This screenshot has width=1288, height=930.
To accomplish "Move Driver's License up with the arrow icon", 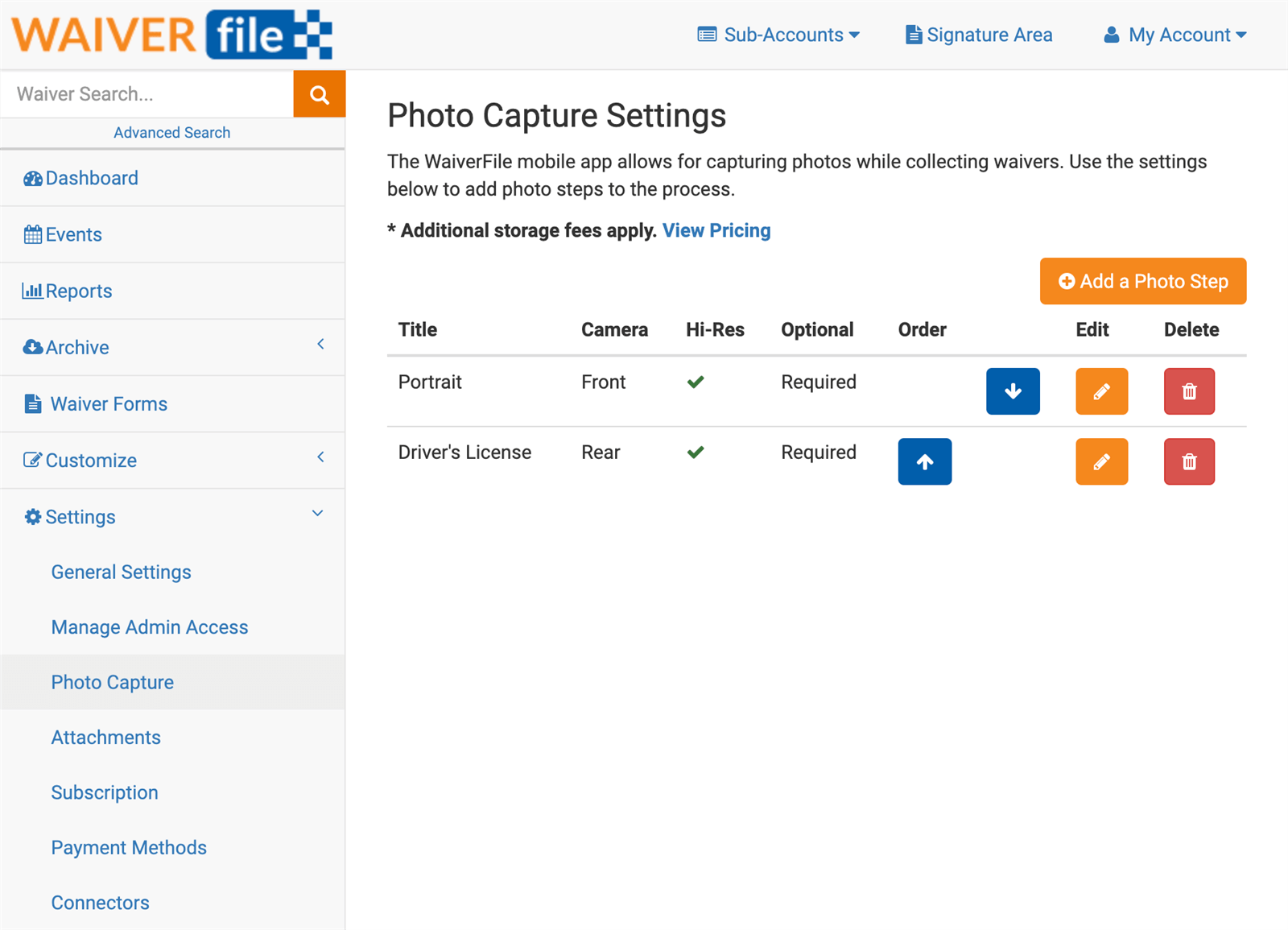I will (x=924, y=461).
